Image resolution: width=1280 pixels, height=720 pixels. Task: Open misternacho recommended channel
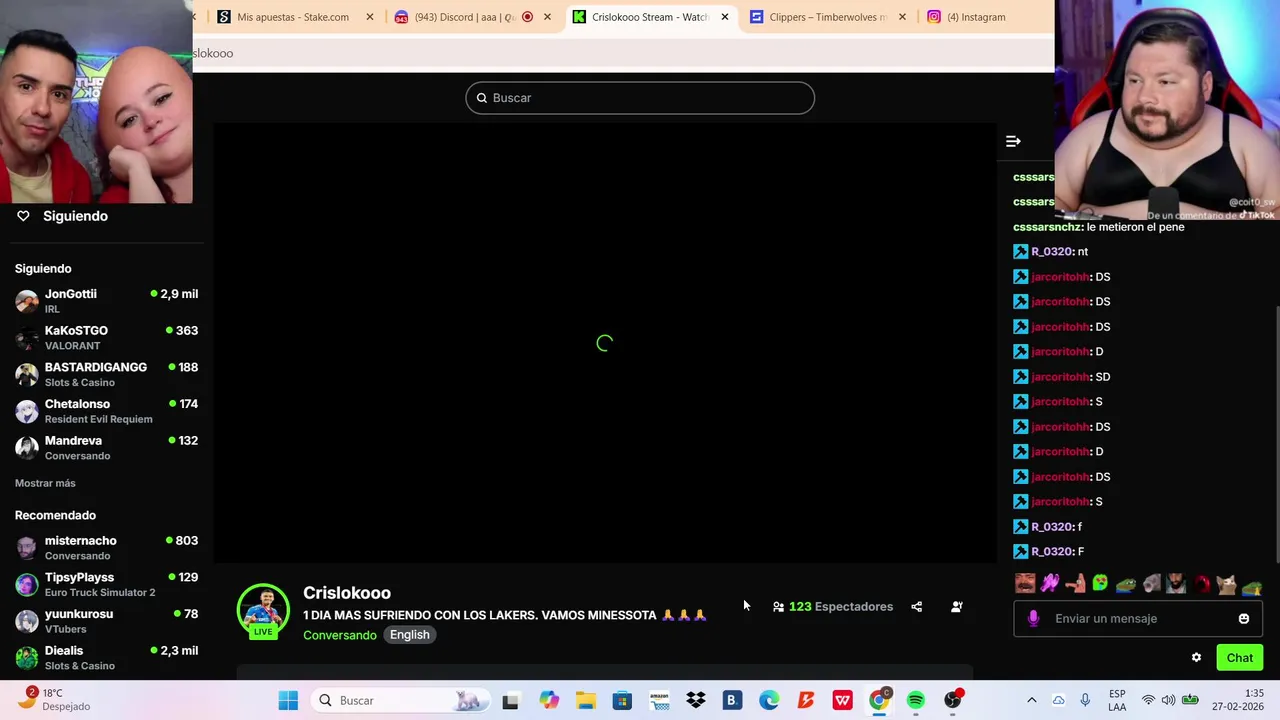coord(106,548)
